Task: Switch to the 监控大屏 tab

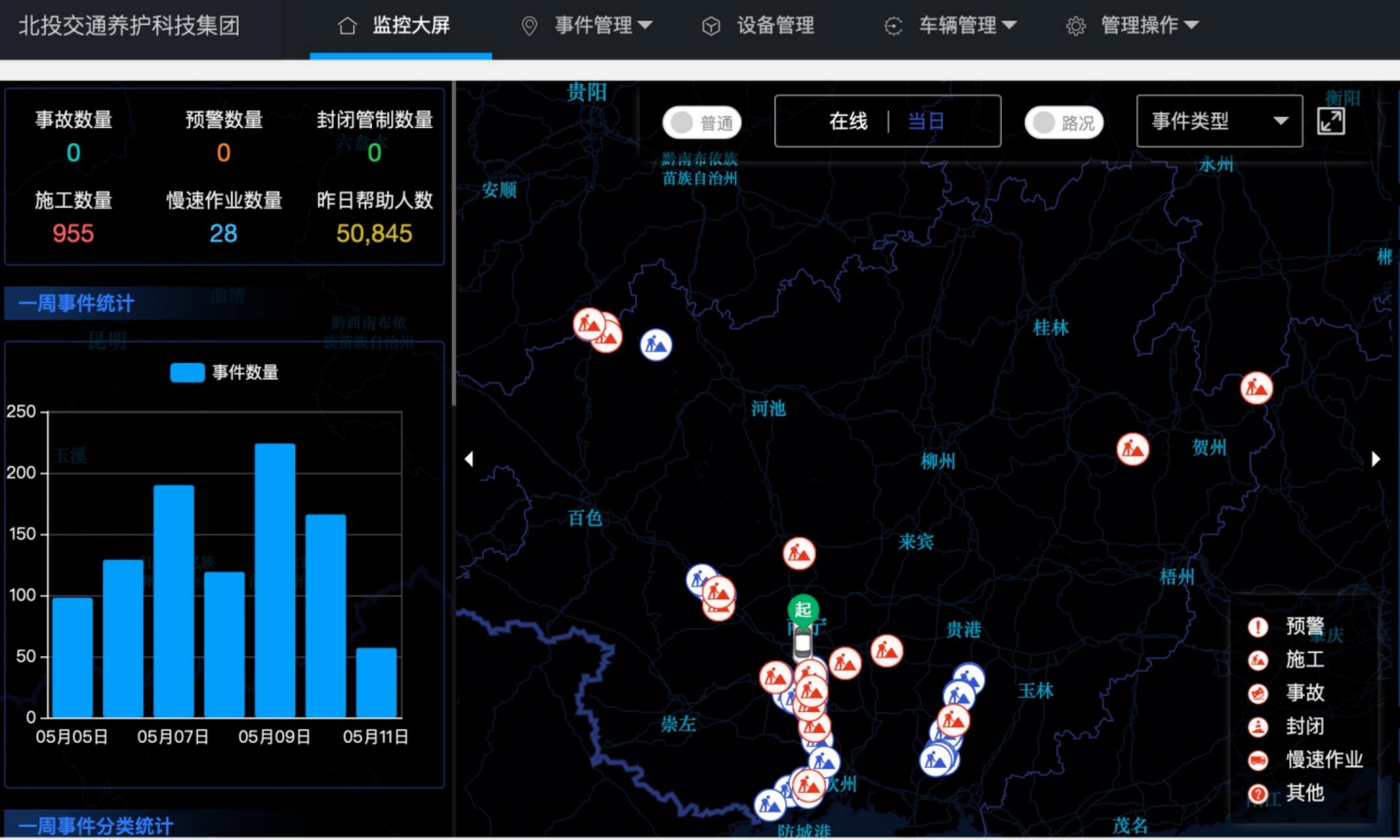Action: (410, 25)
